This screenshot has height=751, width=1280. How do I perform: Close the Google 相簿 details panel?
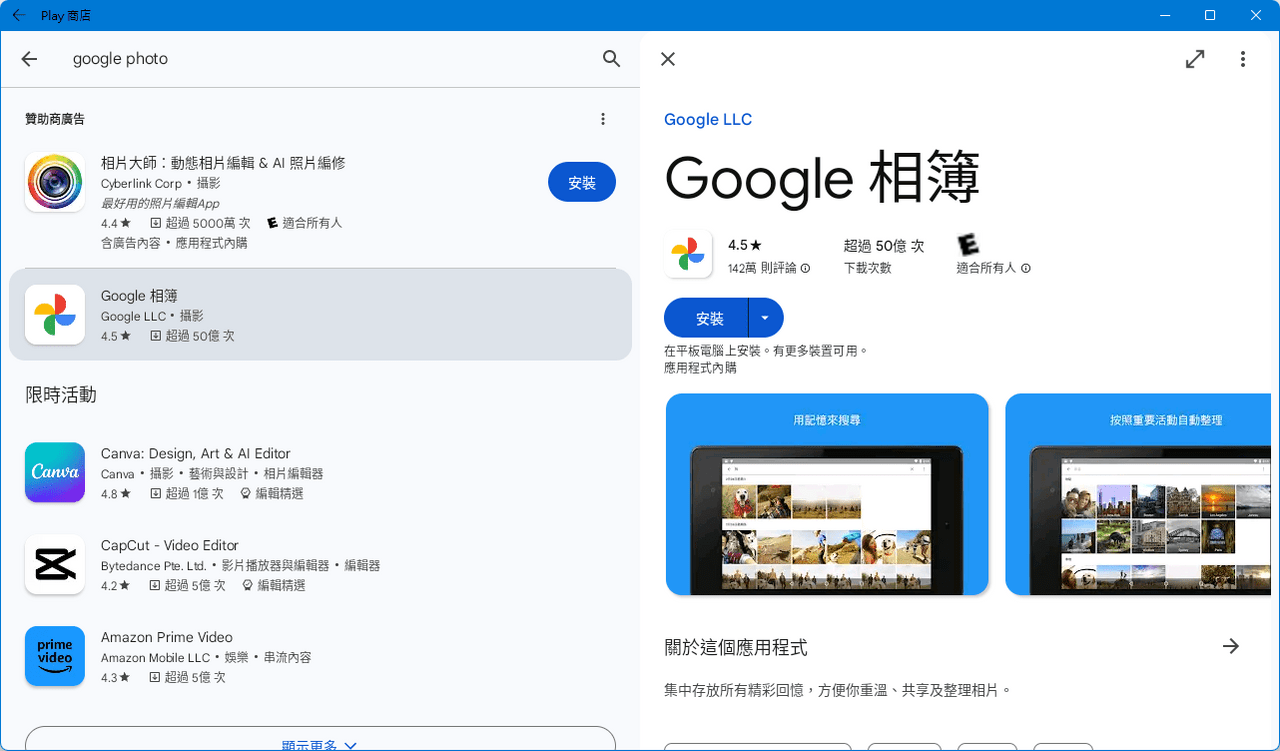pyautogui.click(x=668, y=59)
